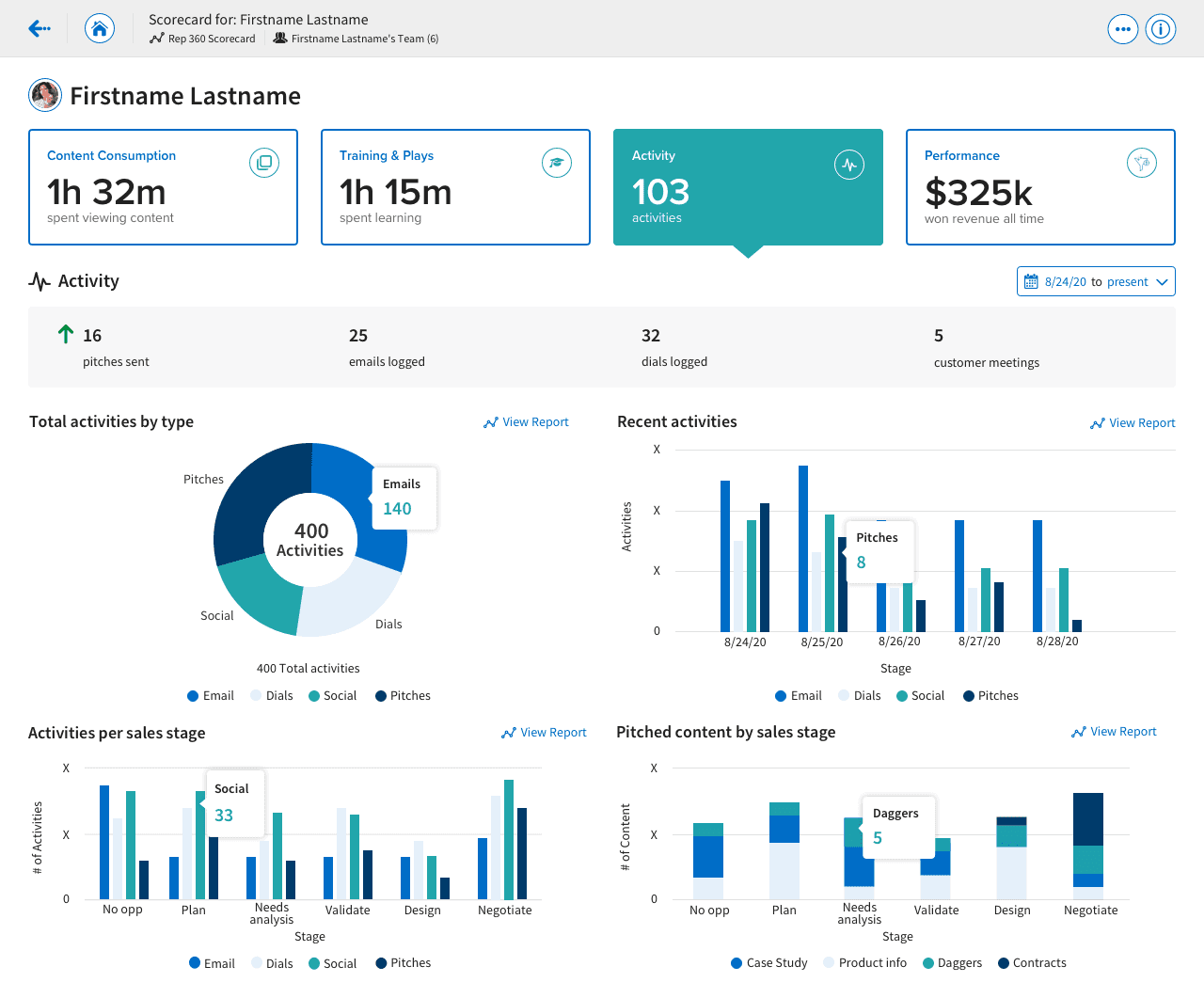Click the back arrow icon
This screenshot has width=1204, height=998.
pyautogui.click(x=40, y=29)
